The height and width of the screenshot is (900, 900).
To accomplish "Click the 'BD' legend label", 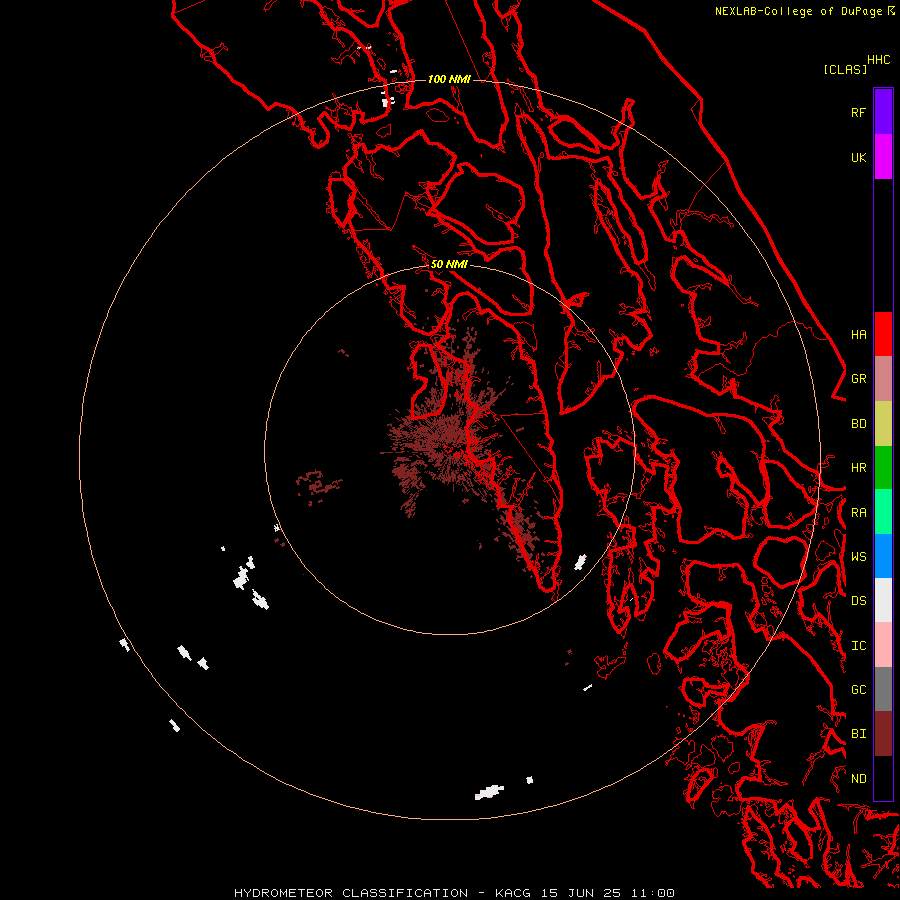I will (858, 424).
